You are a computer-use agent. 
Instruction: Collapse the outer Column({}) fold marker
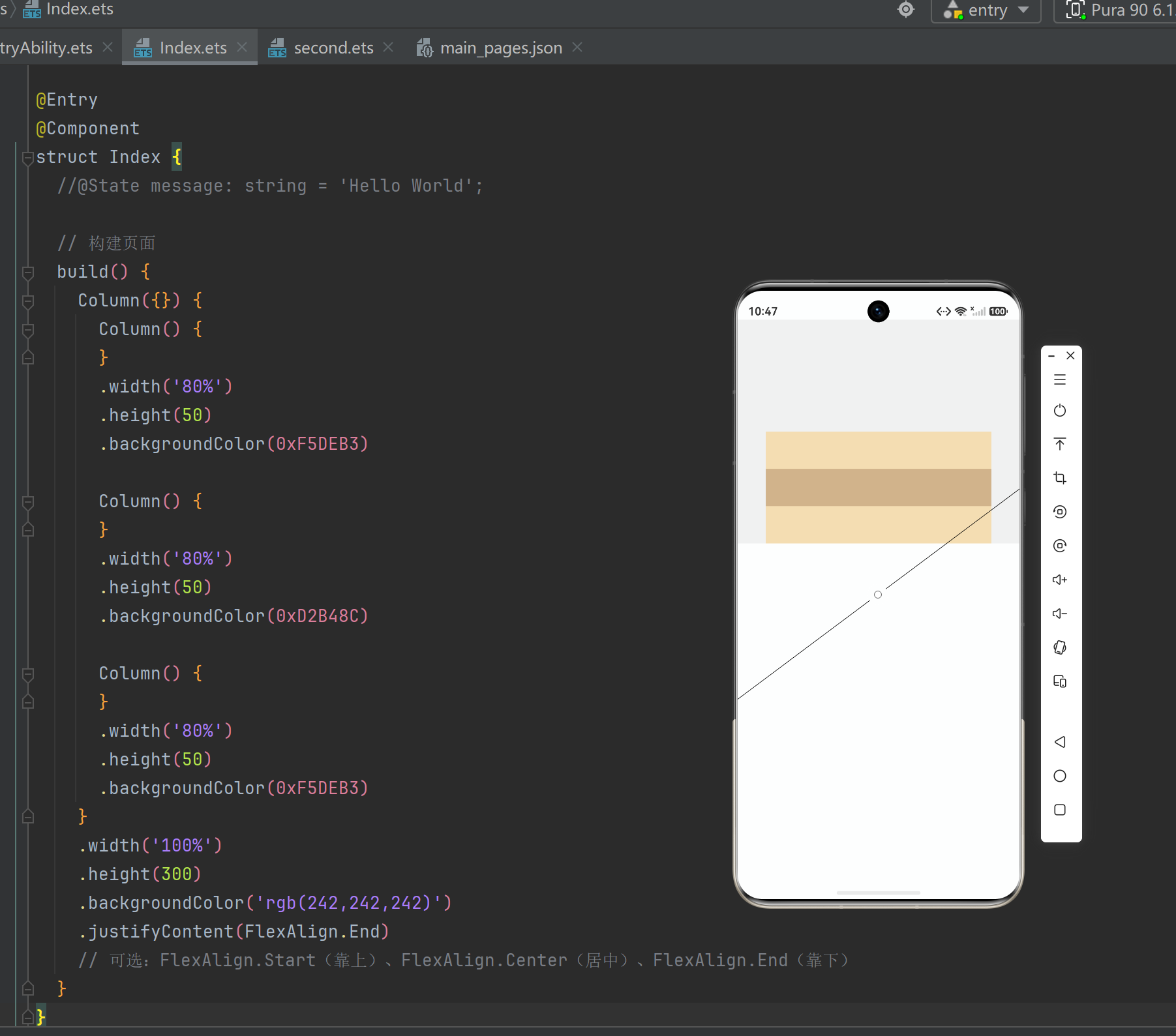point(28,301)
